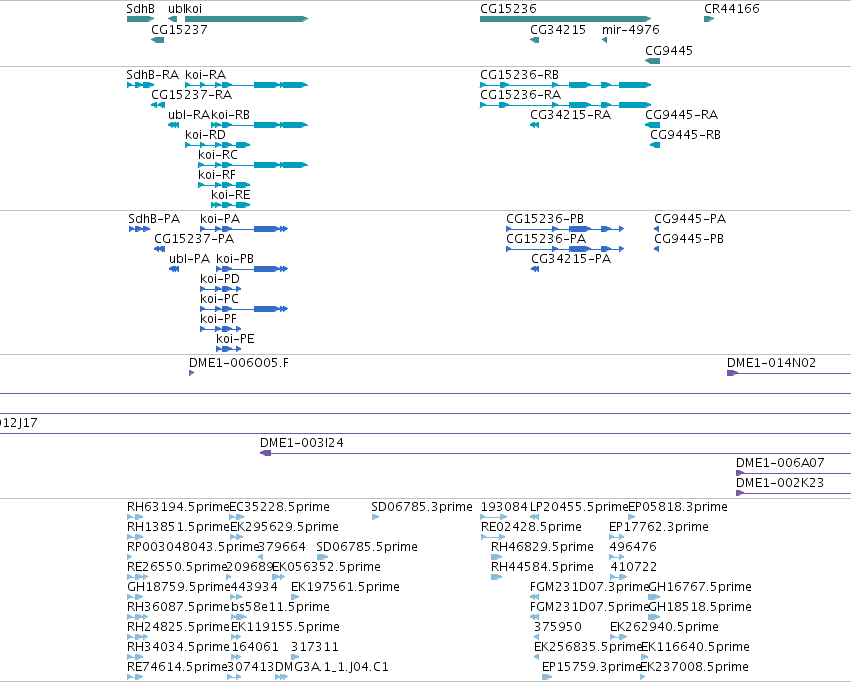Image resolution: width=851 pixels, height=682 pixels.
Task: Click the SdhB-PA protein label
Action: [x=154, y=219]
